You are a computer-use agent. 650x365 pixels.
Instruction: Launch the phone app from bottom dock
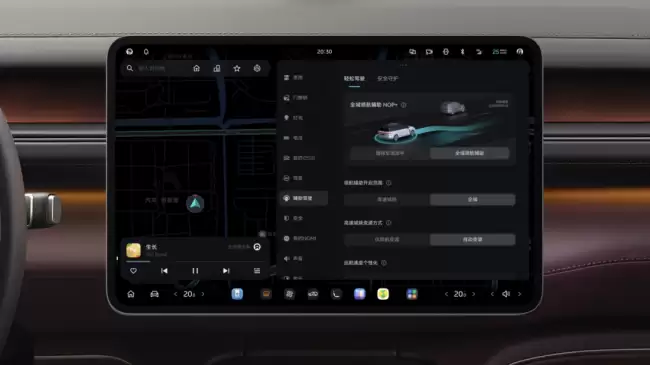pos(336,294)
